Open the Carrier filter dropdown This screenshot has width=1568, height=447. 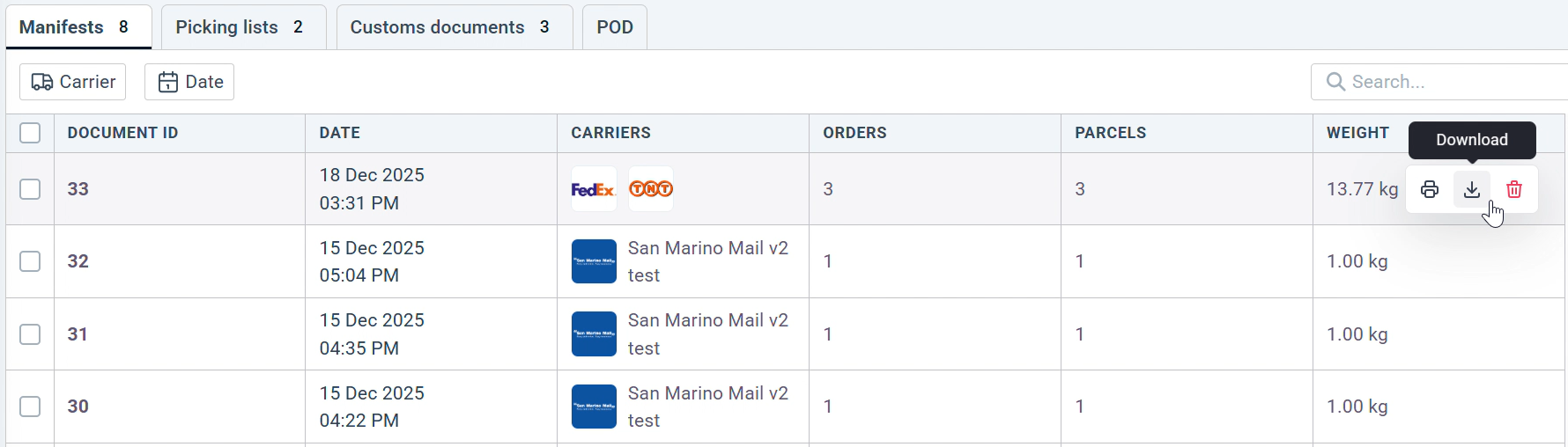coord(73,82)
